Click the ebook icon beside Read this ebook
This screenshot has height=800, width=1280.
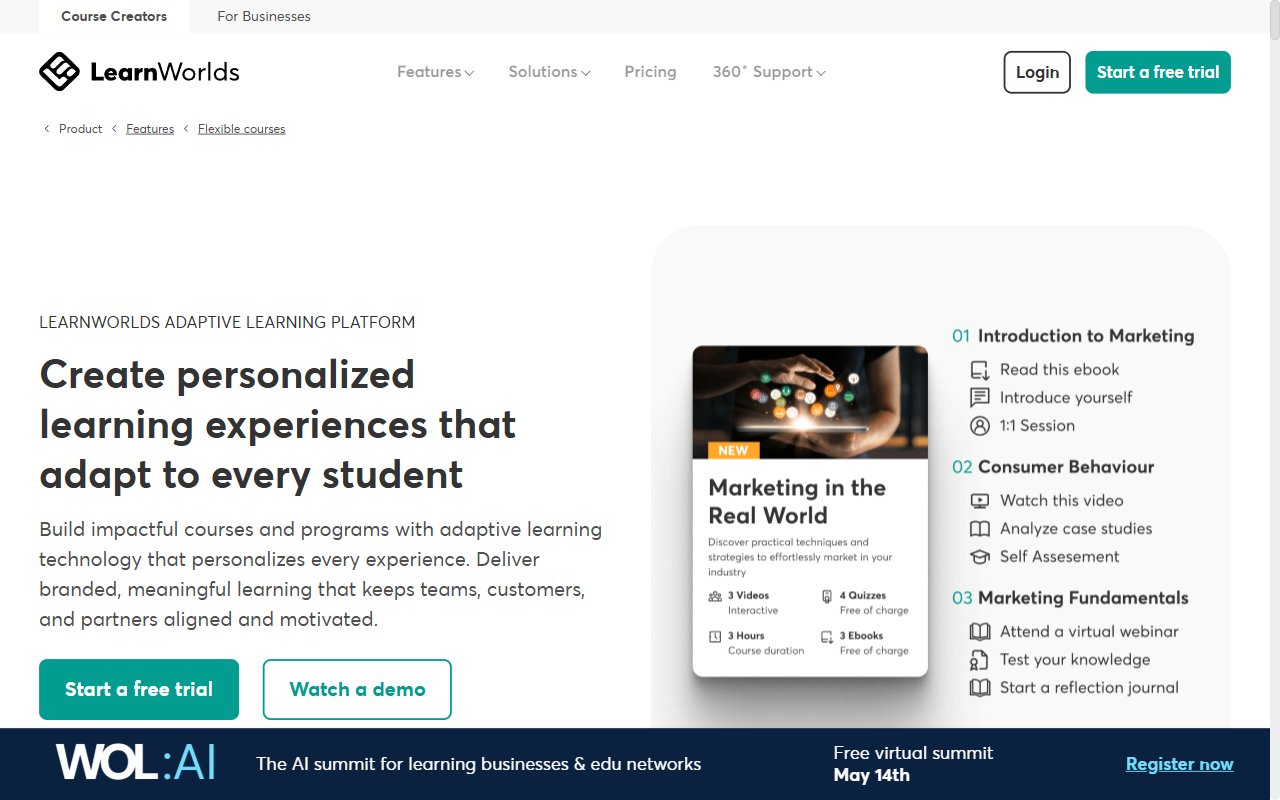click(x=980, y=370)
